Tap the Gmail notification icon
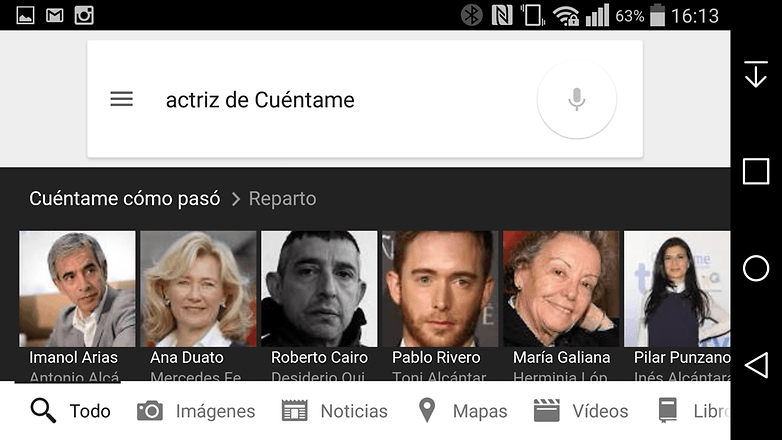This screenshot has width=782, height=440. pyautogui.click(x=54, y=15)
